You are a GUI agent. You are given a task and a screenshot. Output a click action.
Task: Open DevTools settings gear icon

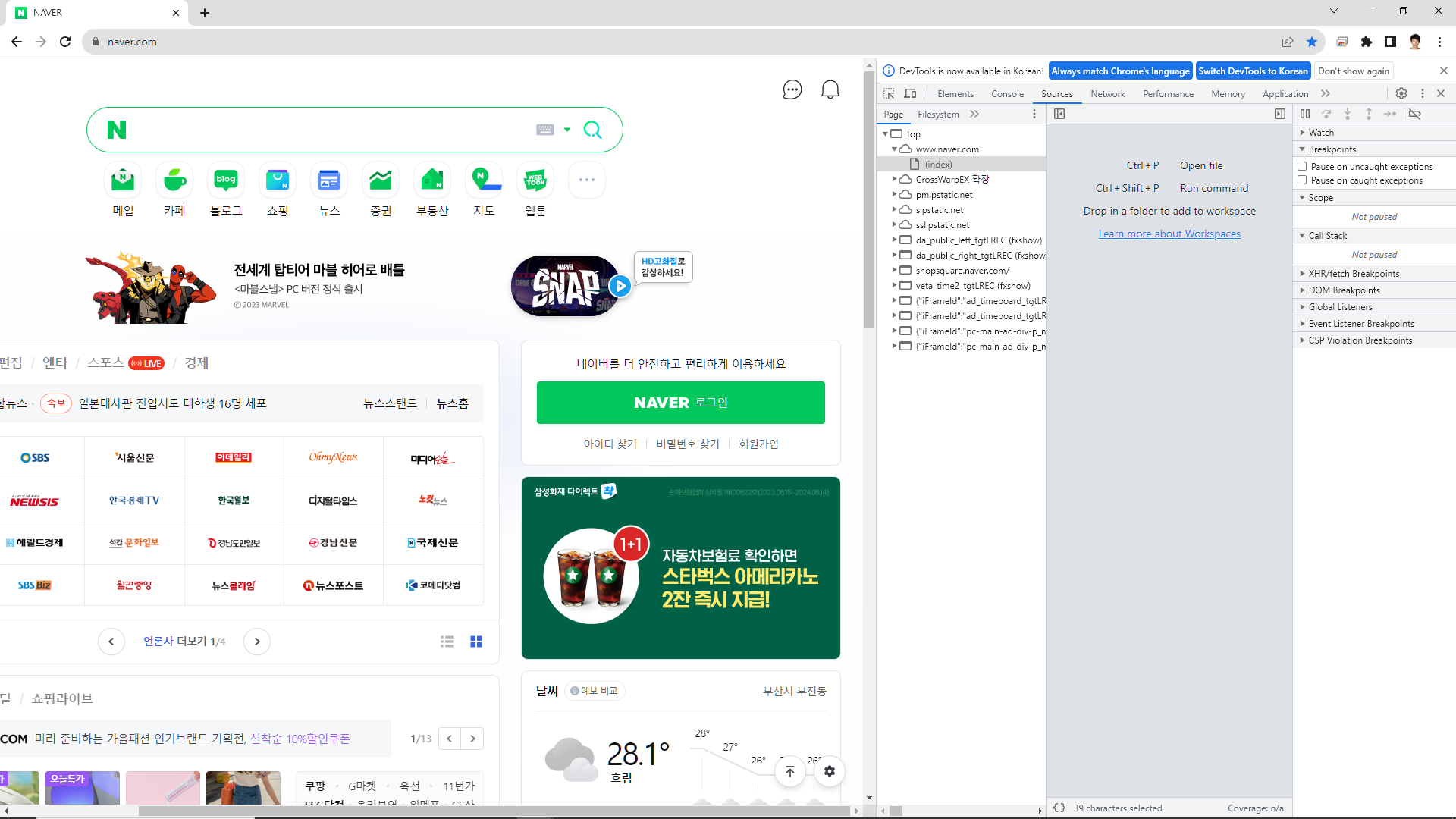(x=1401, y=93)
